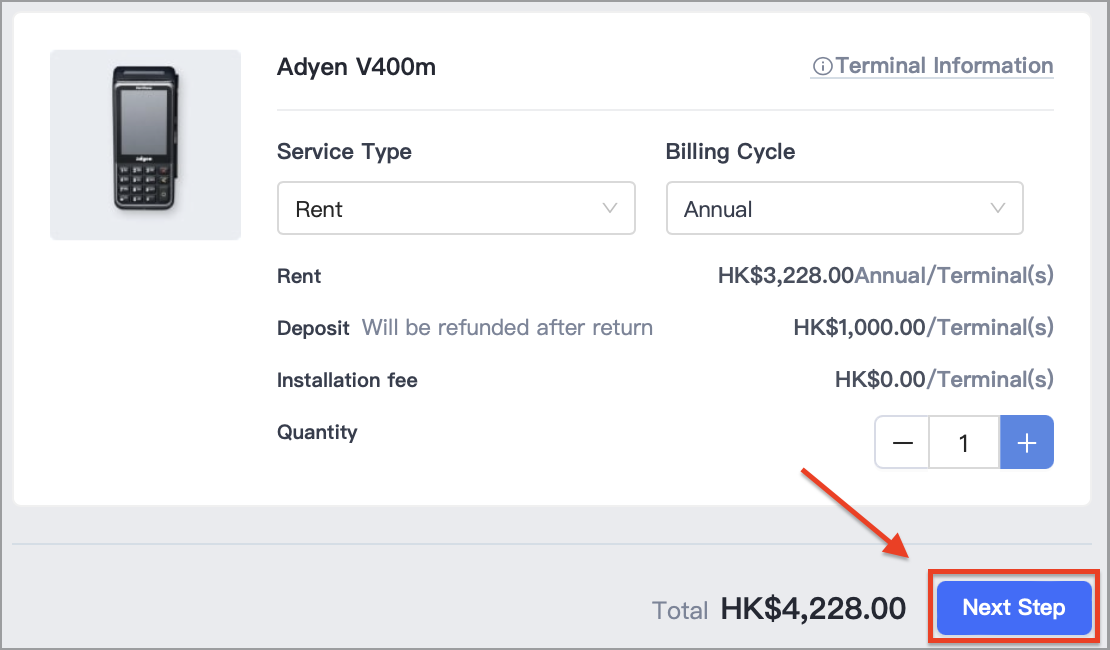The image size is (1110, 650).
Task: Click the Service Type dropdown chevron arrow
Action: [x=610, y=208]
